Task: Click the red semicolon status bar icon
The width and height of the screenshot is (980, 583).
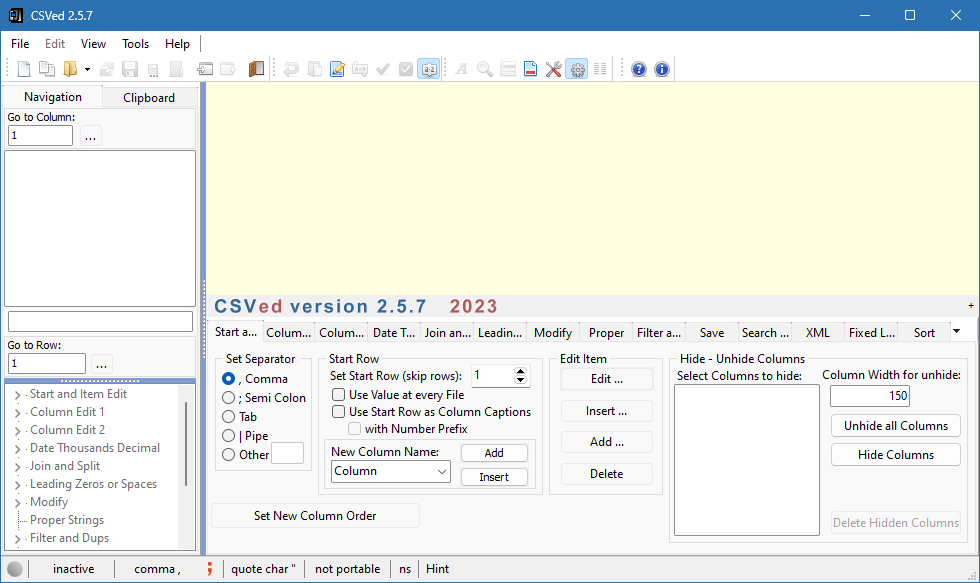Action: click(x=209, y=569)
